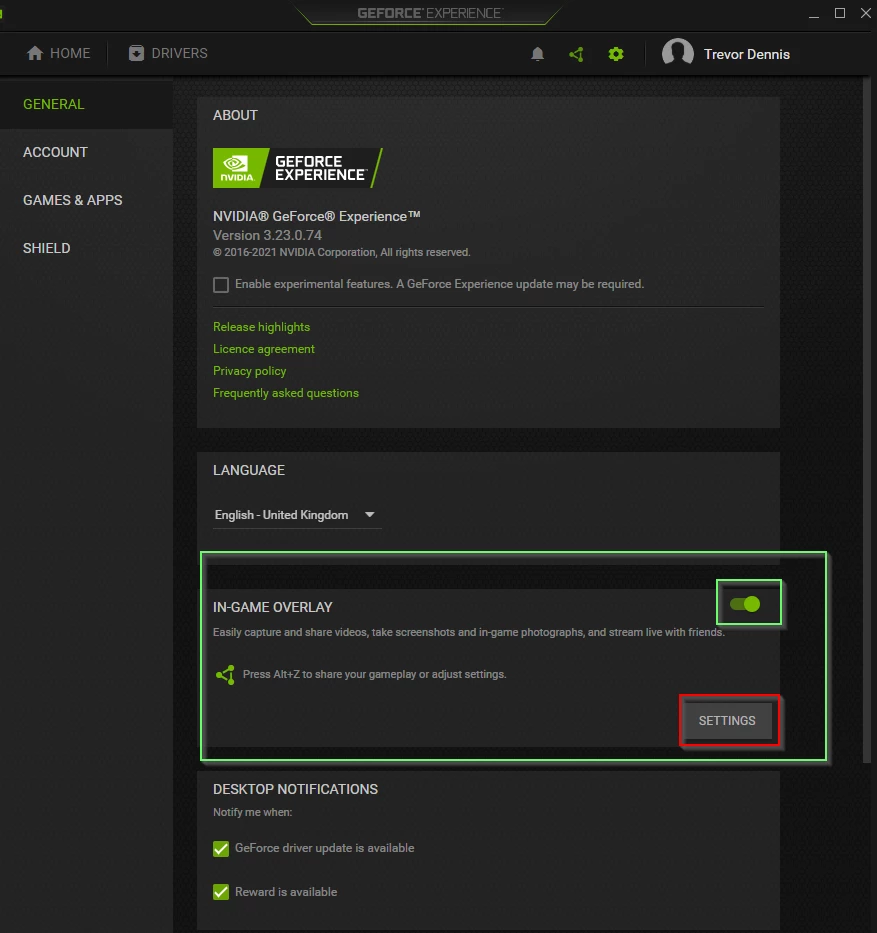Open the settings gear icon
This screenshot has width=877, height=933.
(616, 54)
